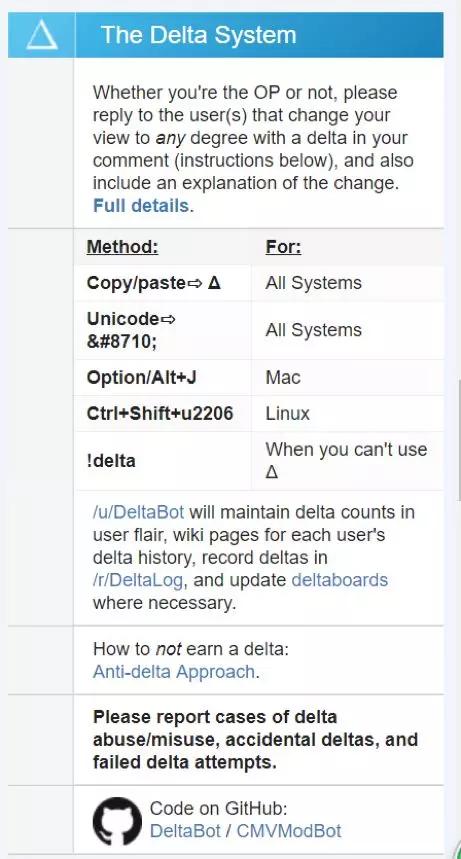
Task: Open the deltaboards link
Action: [339, 580]
